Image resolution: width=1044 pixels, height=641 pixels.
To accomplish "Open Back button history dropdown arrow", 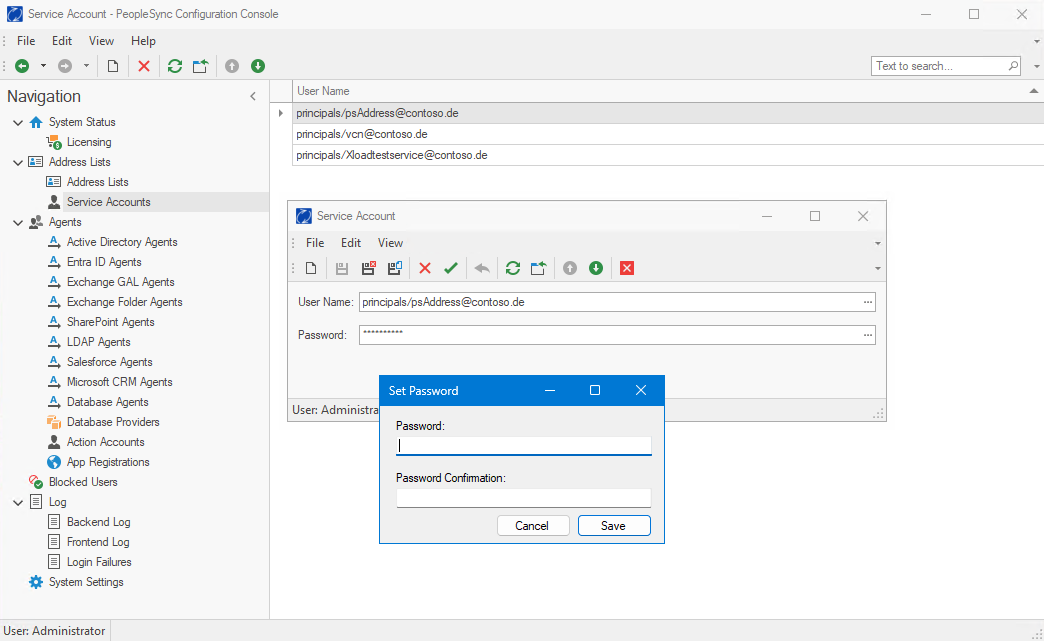I will [x=43, y=66].
